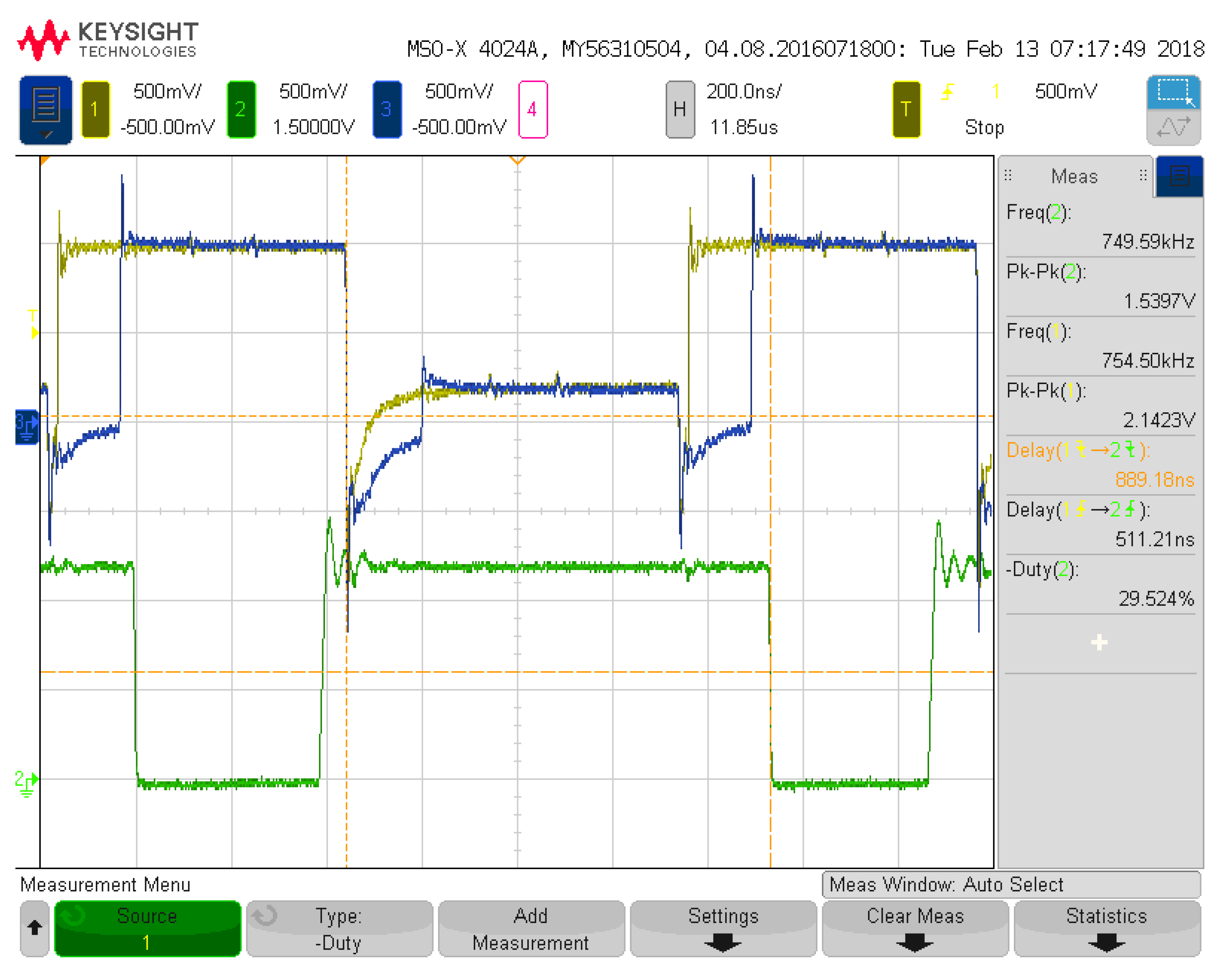Open the sidebar menu icon beside Meas

pyautogui.click(x=1179, y=176)
